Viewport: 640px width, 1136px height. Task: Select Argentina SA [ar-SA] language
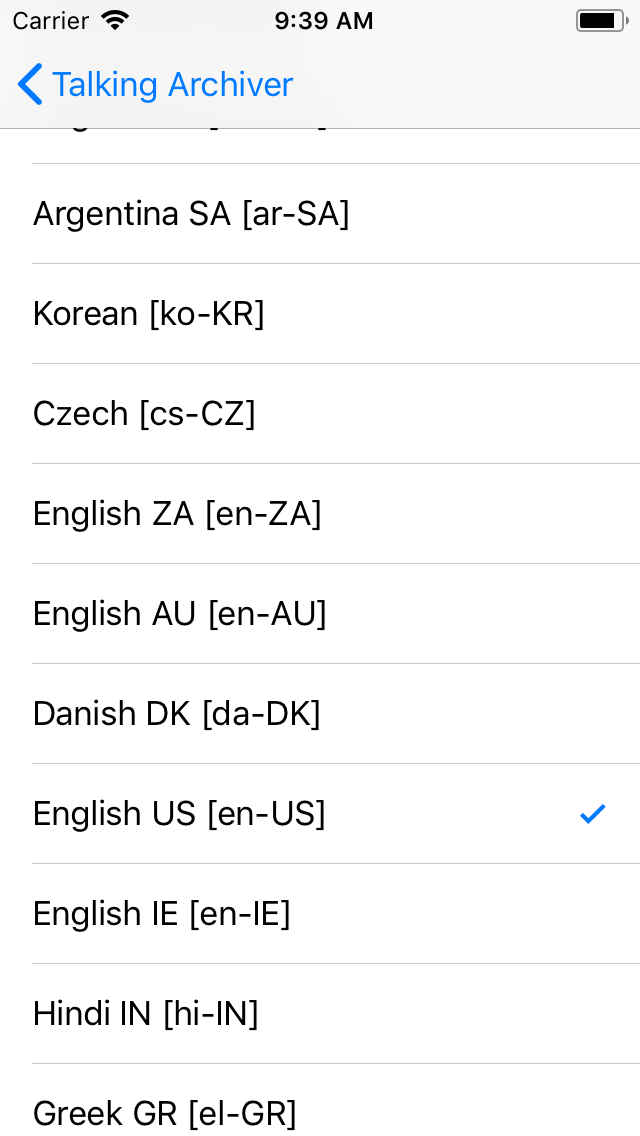pos(320,214)
